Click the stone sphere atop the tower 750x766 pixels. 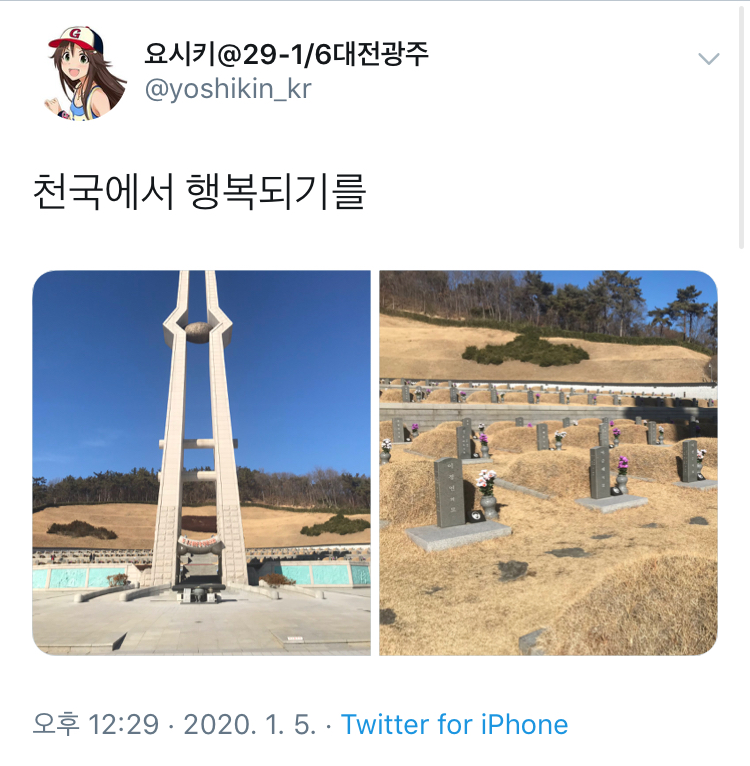(x=198, y=332)
